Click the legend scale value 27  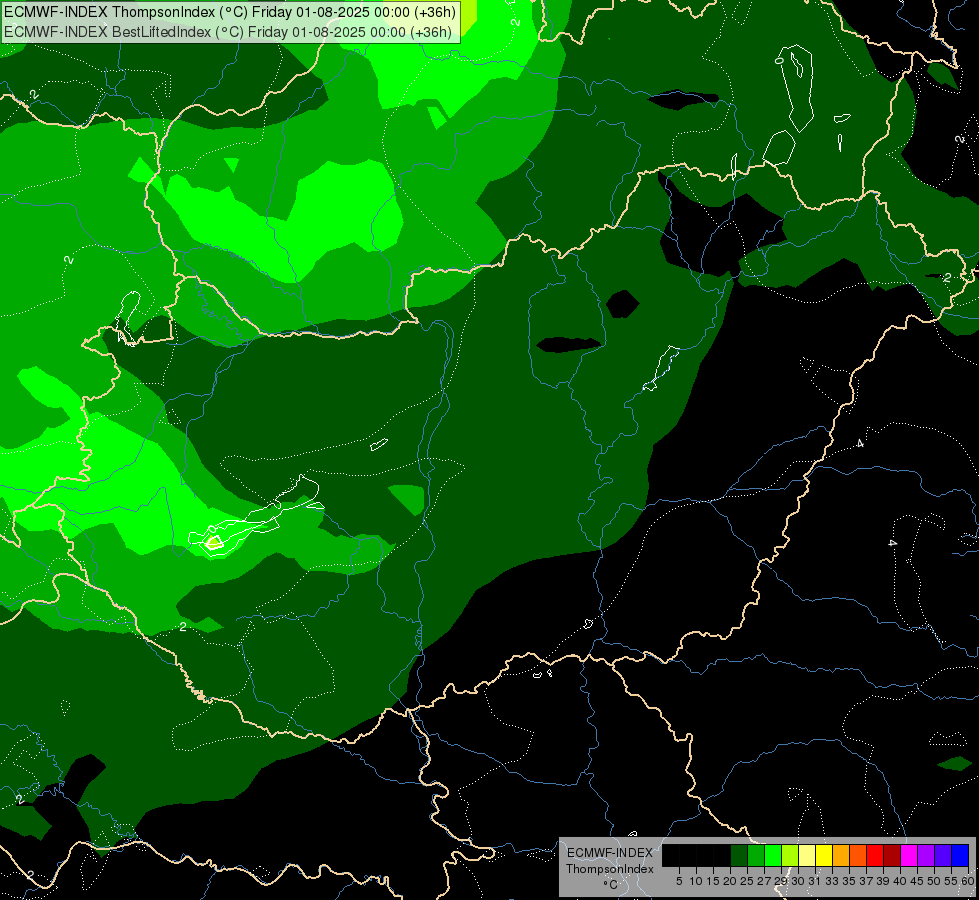[764, 881]
